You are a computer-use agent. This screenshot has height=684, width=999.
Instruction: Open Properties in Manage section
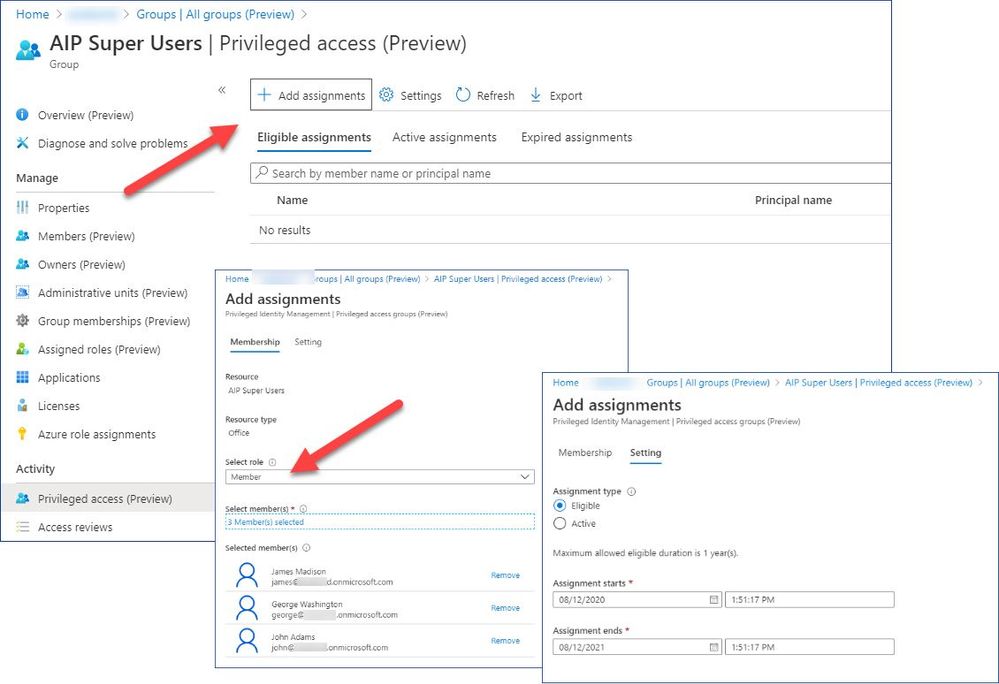64,208
